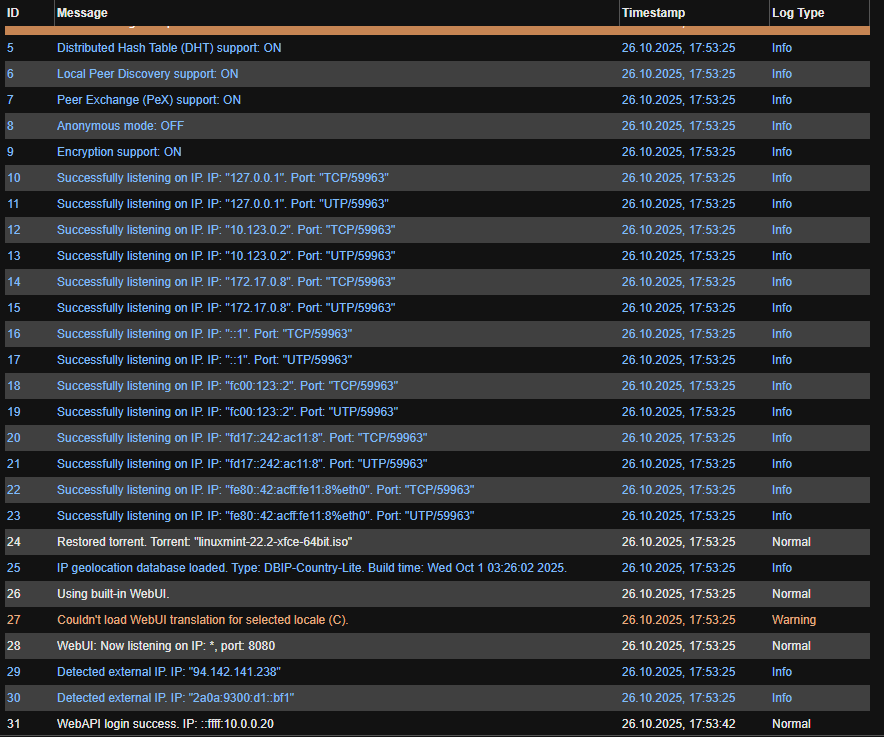Click the Normal log type in row 24
The height and width of the screenshot is (737, 884).
[x=791, y=541]
